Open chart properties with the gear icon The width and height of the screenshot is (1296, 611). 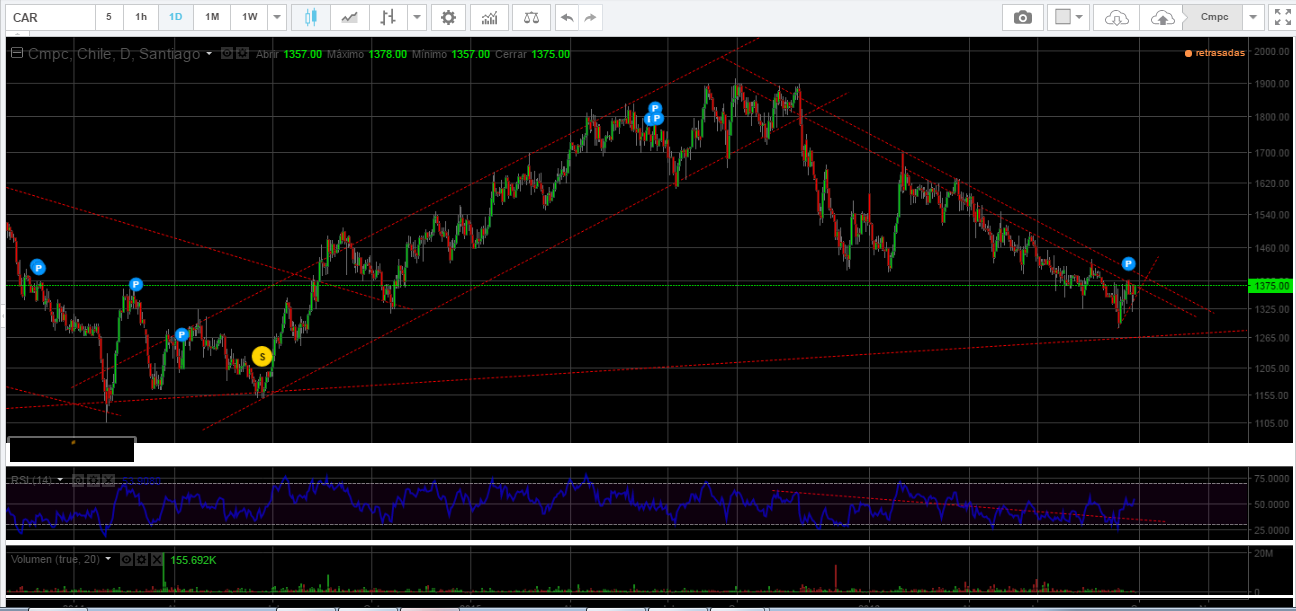coord(448,17)
